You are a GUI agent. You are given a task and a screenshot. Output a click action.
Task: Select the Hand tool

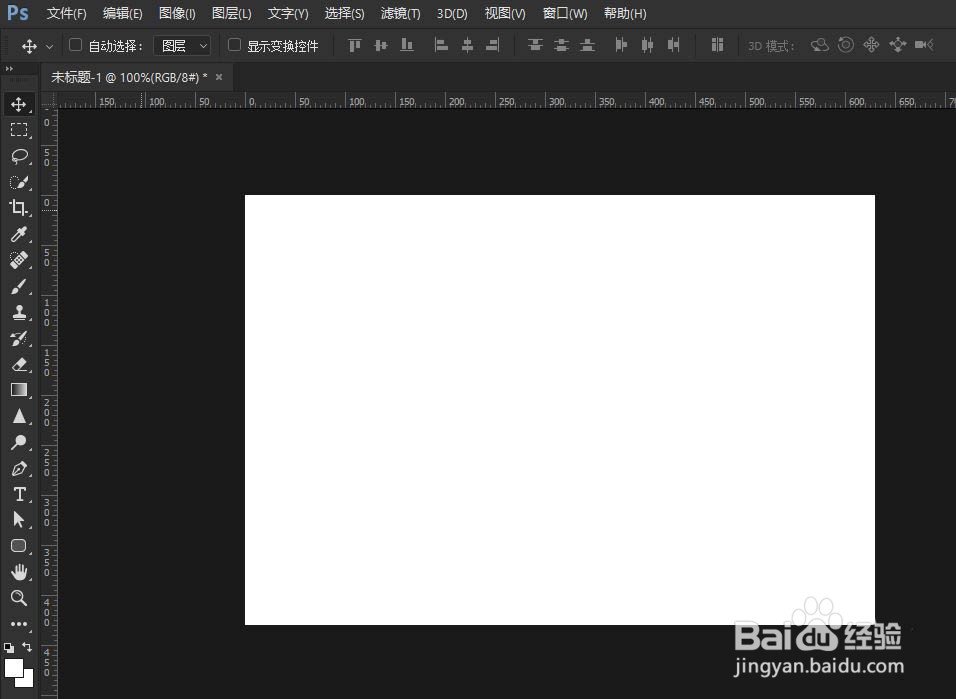[x=19, y=572]
